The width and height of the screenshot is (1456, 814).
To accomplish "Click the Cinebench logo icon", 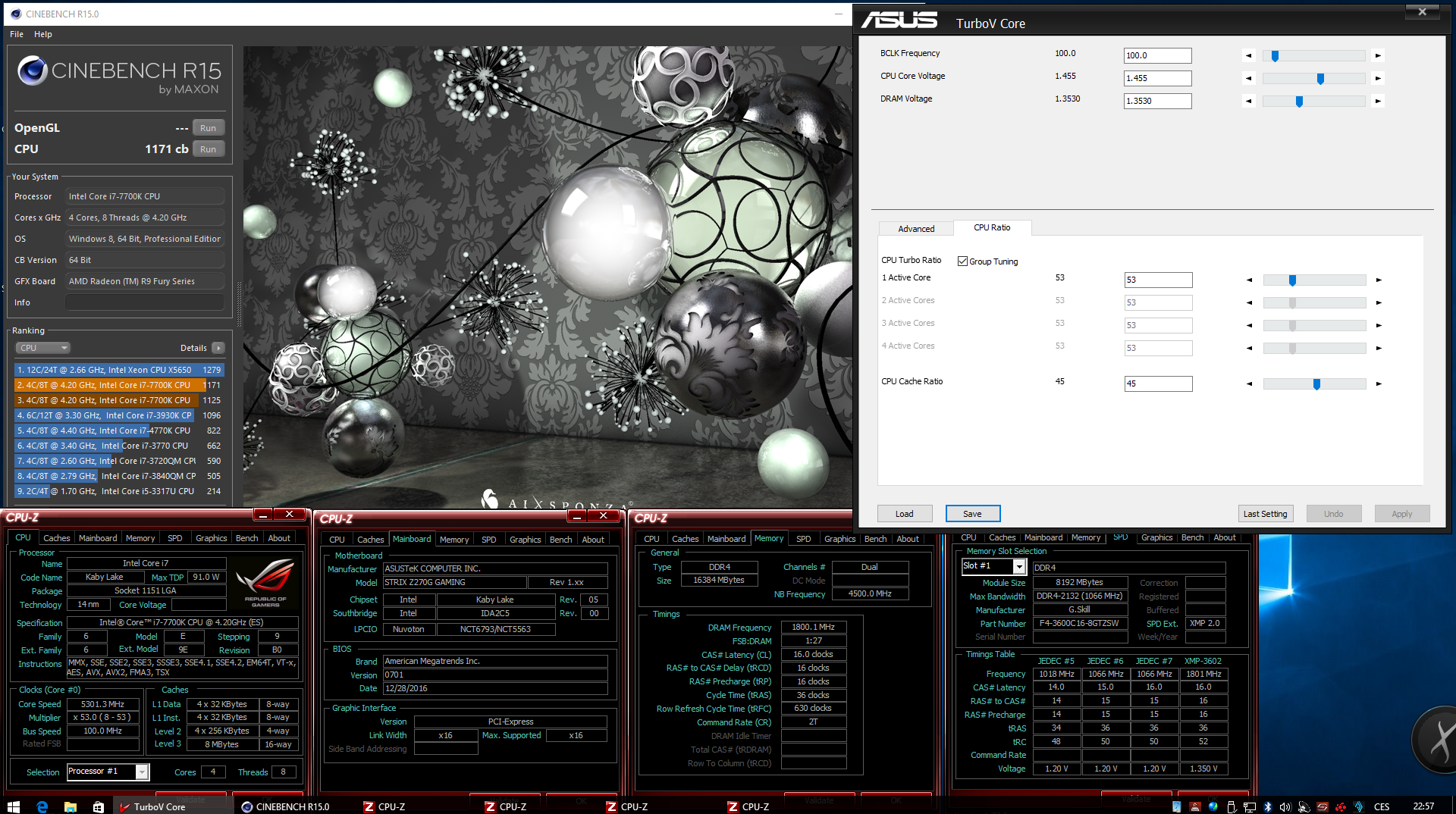I will click(x=33, y=70).
